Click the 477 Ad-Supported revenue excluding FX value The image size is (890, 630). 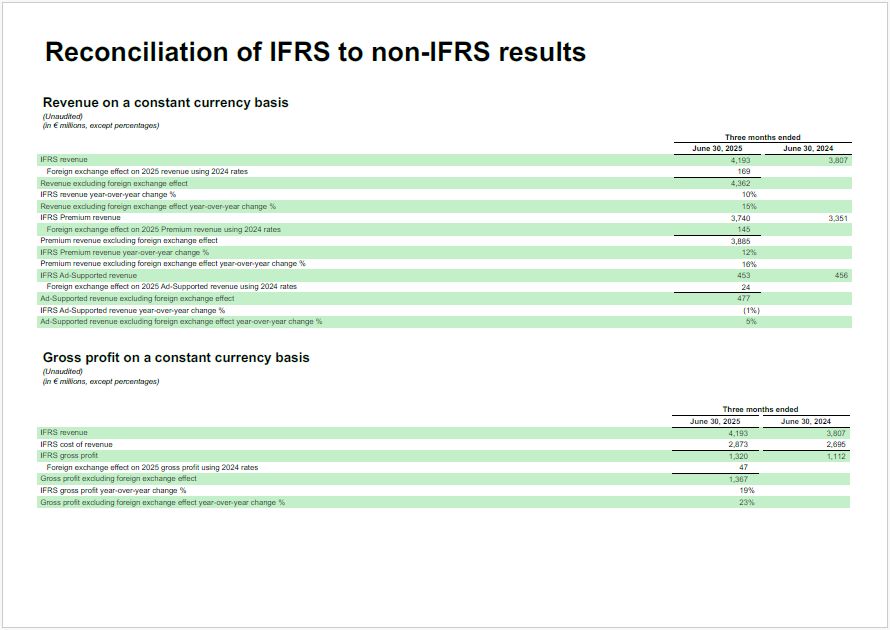coord(743,298)
